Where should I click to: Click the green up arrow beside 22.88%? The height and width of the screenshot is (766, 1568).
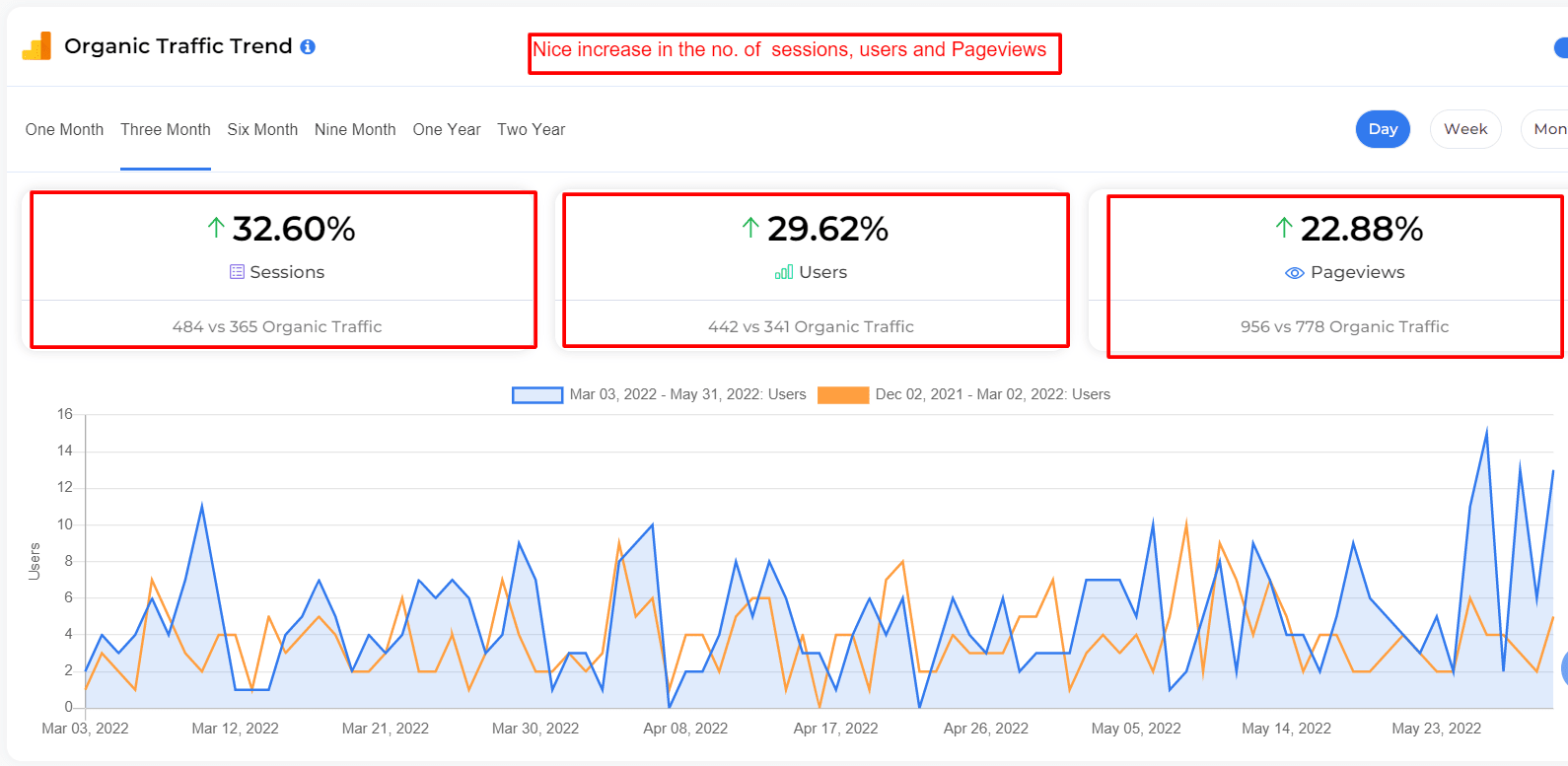[1284, 229]
